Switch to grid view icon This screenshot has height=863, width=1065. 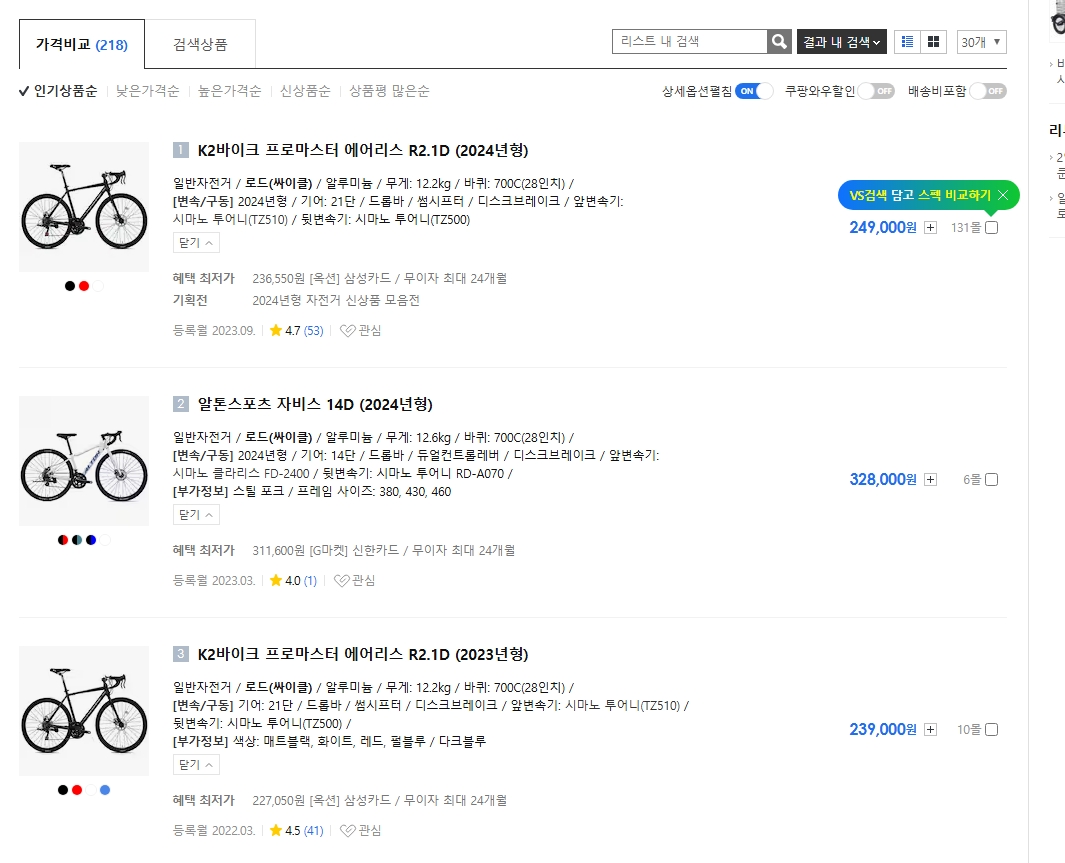pyautogui.click(x=933, y=41)
